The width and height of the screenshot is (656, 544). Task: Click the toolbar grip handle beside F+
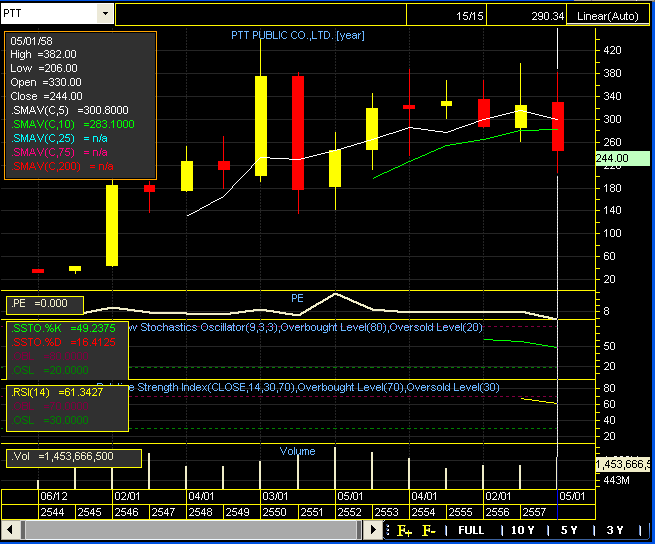[388, 530]
